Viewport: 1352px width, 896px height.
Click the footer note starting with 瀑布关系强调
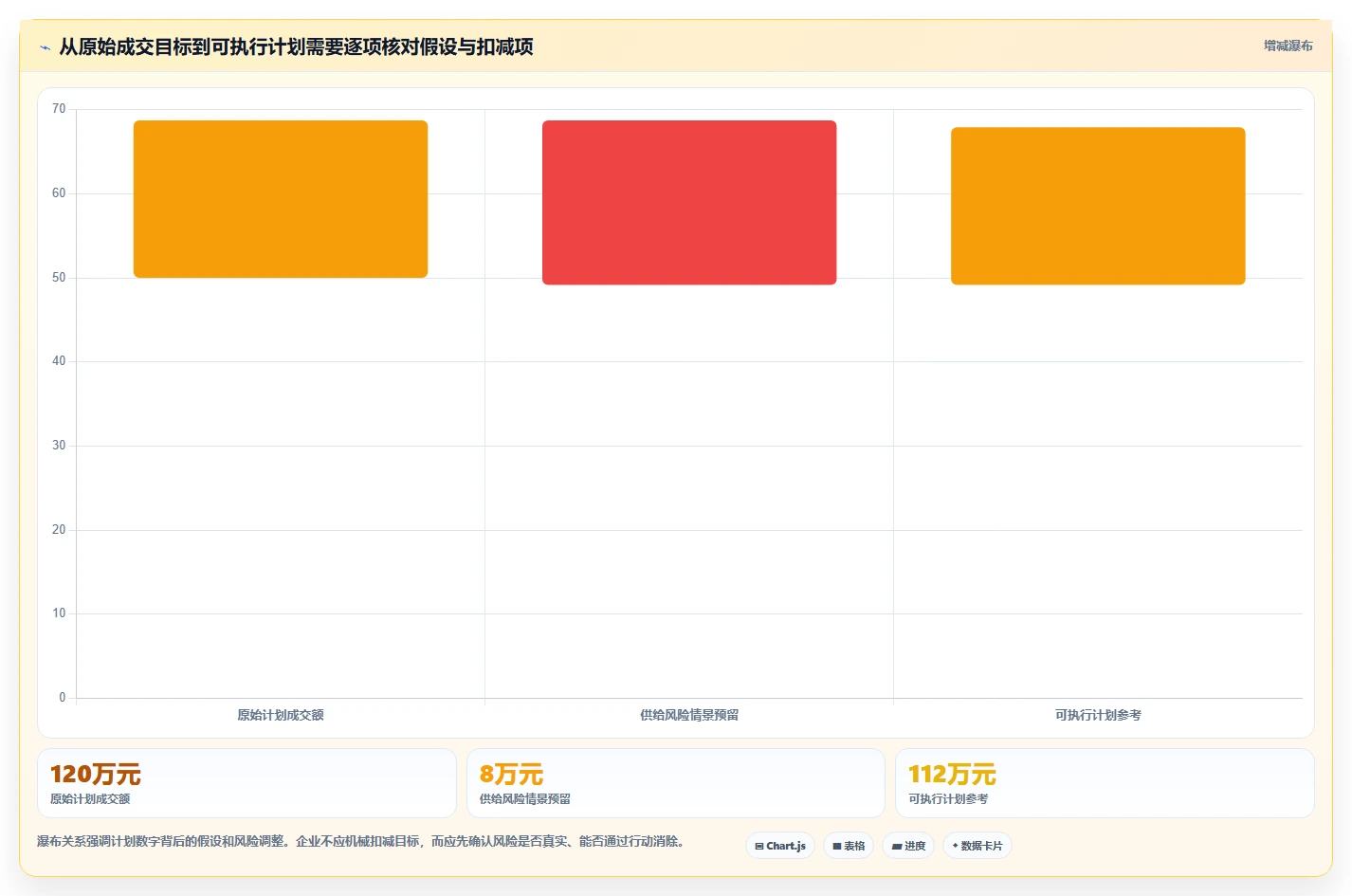[361, 842]
